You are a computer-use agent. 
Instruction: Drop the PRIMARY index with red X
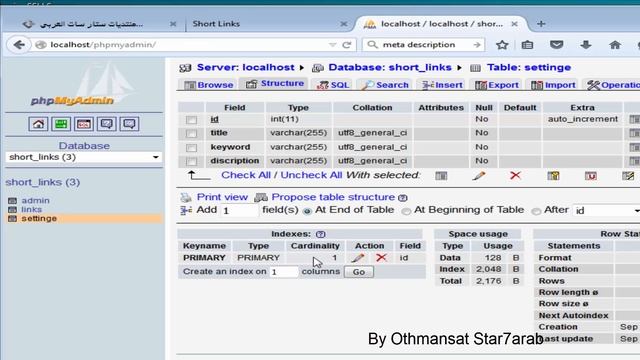(381, 258)
